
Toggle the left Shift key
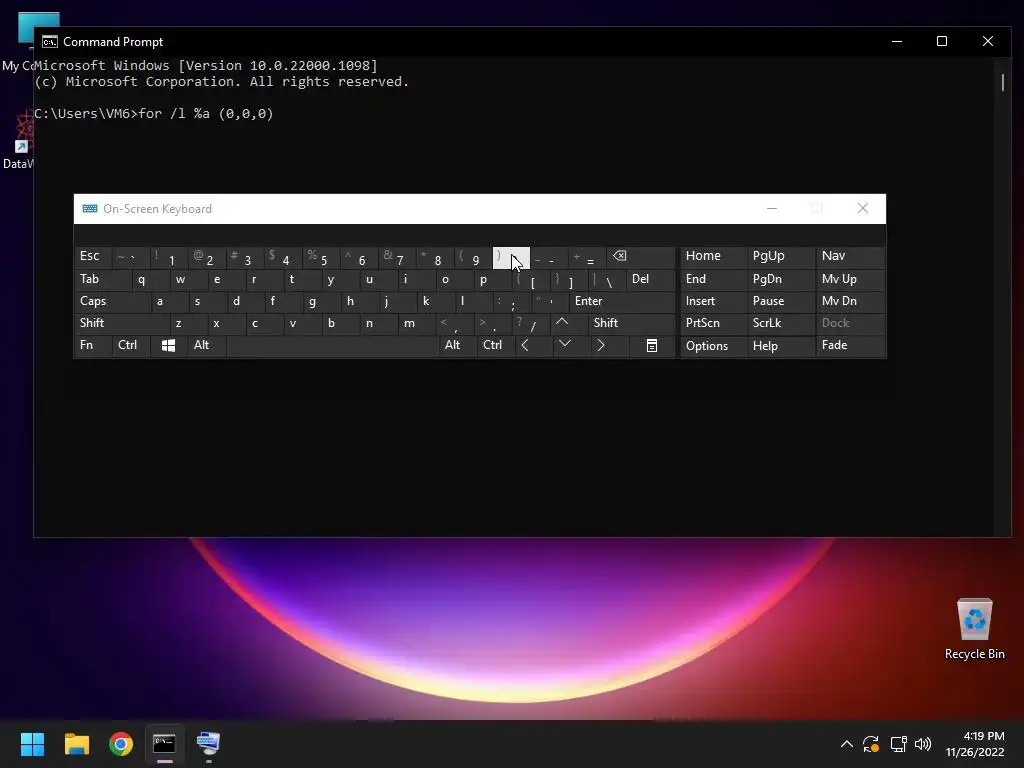coord(121,323)
